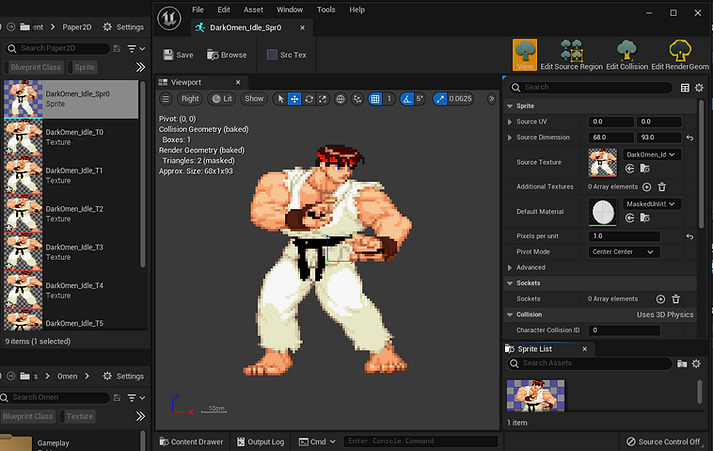Open the Pivot Mode dropdown
Image resolution: width=713 pixels, height=451 pixels.
point(624,252)
